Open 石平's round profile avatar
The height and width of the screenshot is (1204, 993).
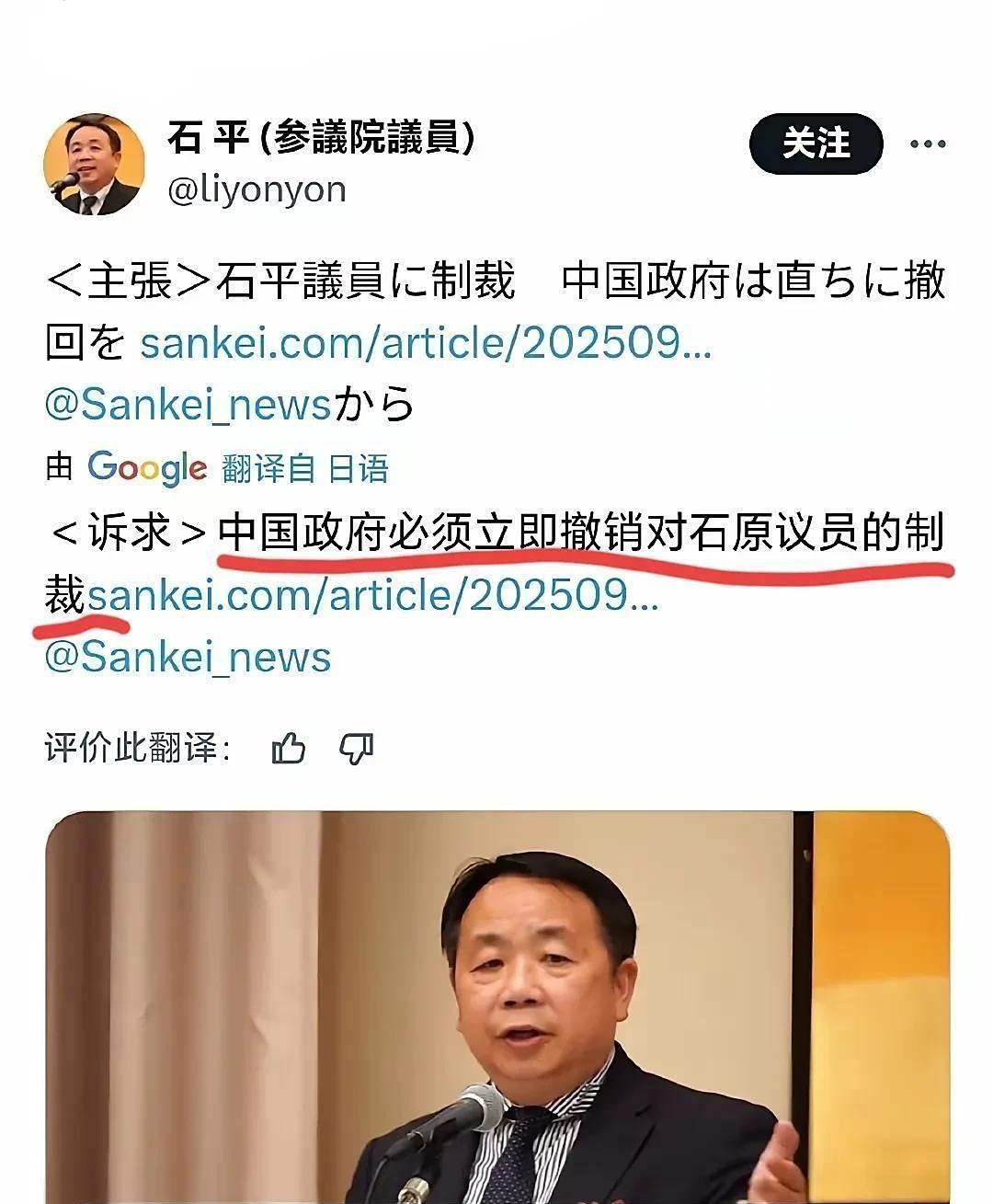tap(94, 166)
